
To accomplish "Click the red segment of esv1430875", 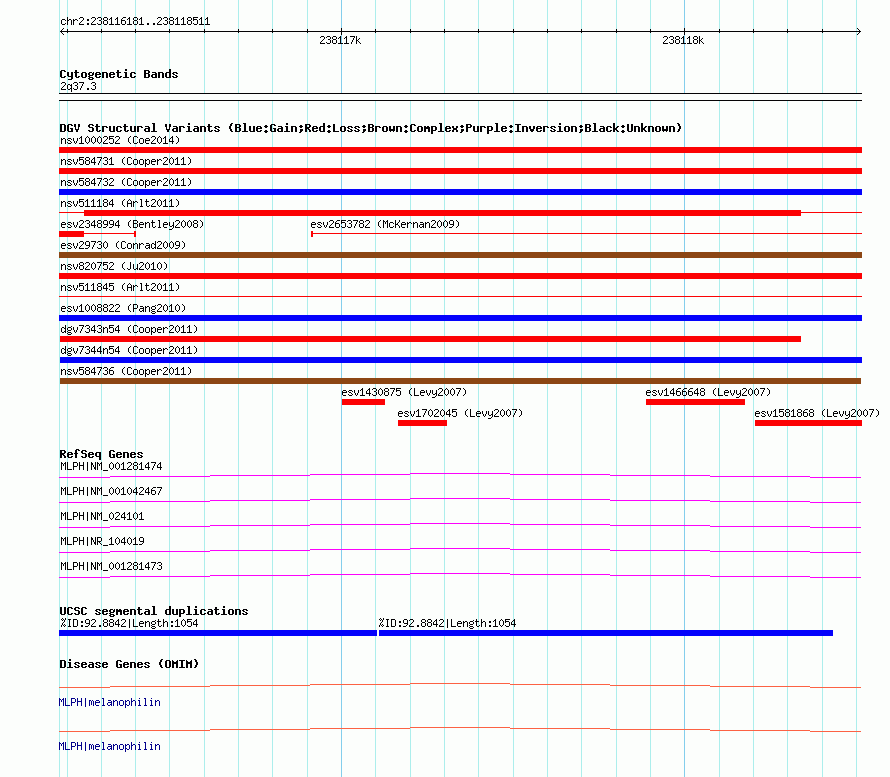I will tap(363, 402).
